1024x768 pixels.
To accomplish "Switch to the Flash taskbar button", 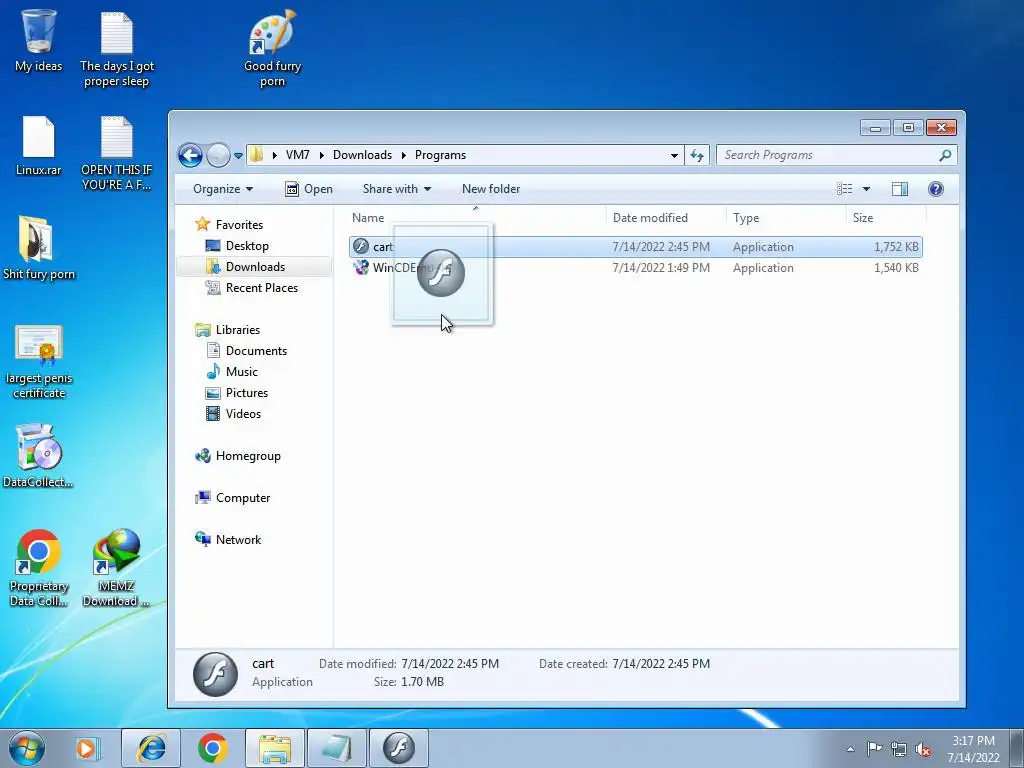I will [x=399, y=748].
